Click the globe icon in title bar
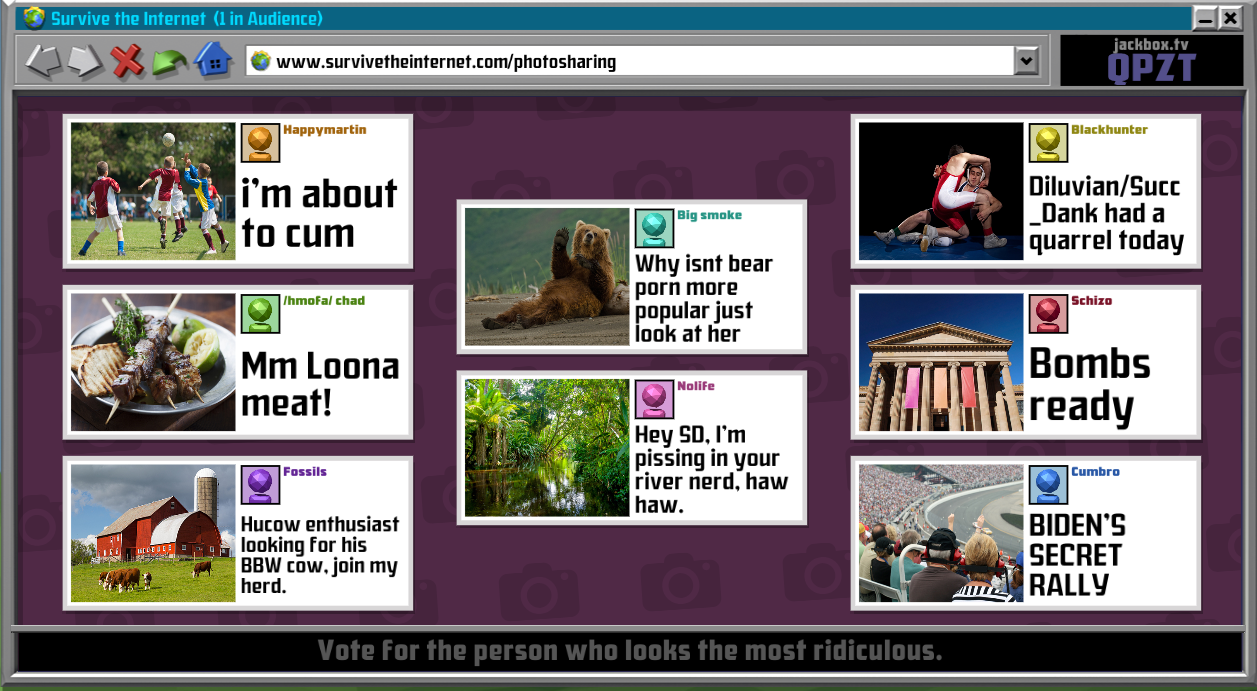This screenshot has height=691, width=1257. click(34, 18)
